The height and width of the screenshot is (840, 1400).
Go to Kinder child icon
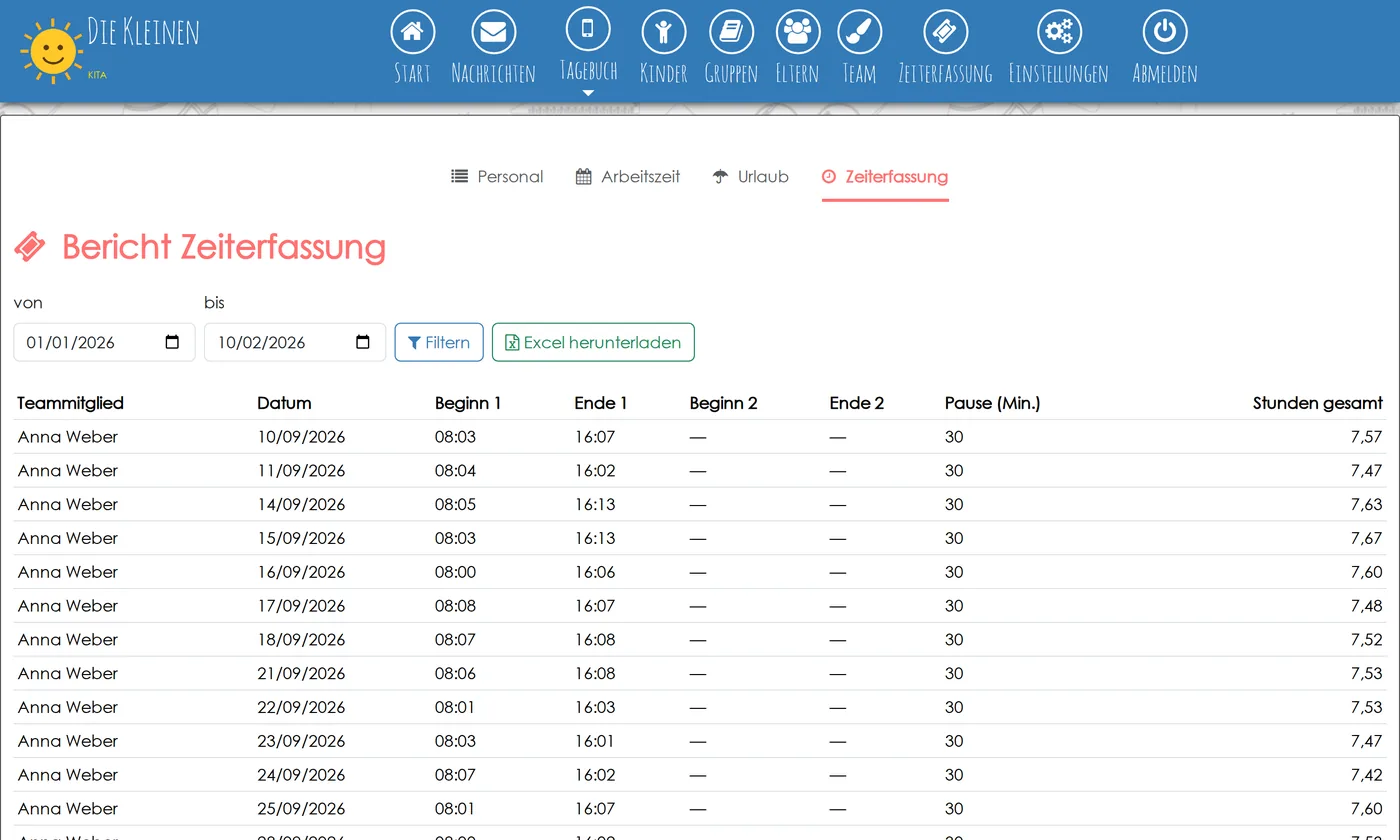[x=663, y=32]
